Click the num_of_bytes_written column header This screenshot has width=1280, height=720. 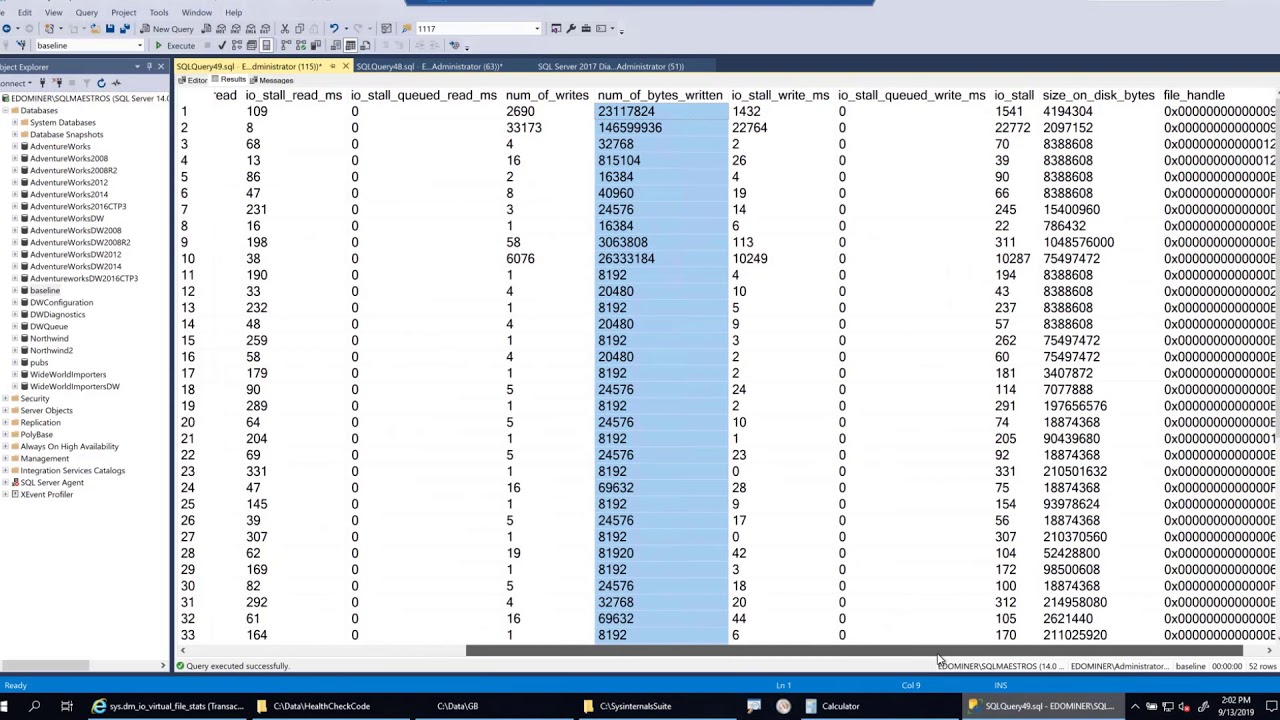click(x=659, y=95)
